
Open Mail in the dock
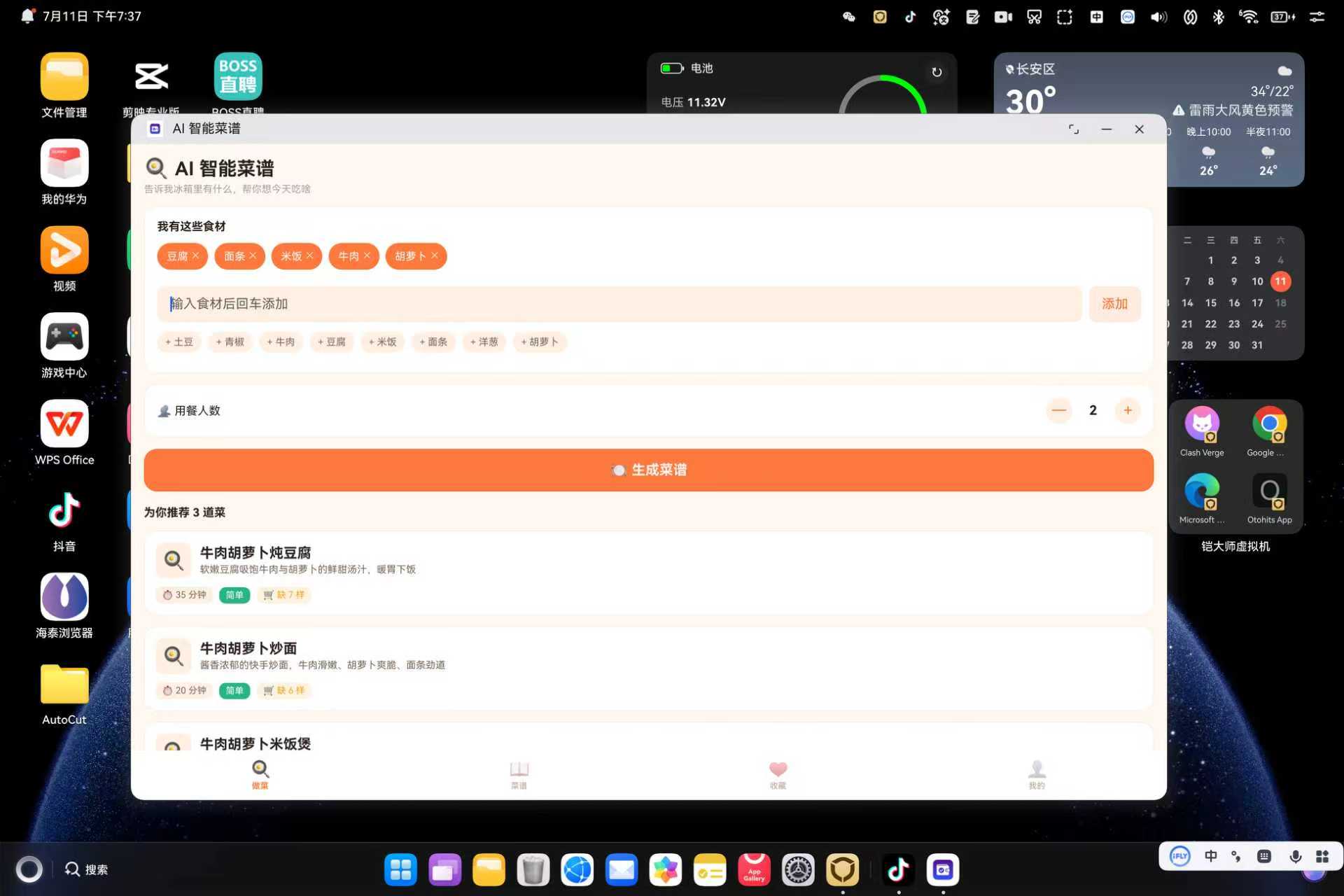622,870
